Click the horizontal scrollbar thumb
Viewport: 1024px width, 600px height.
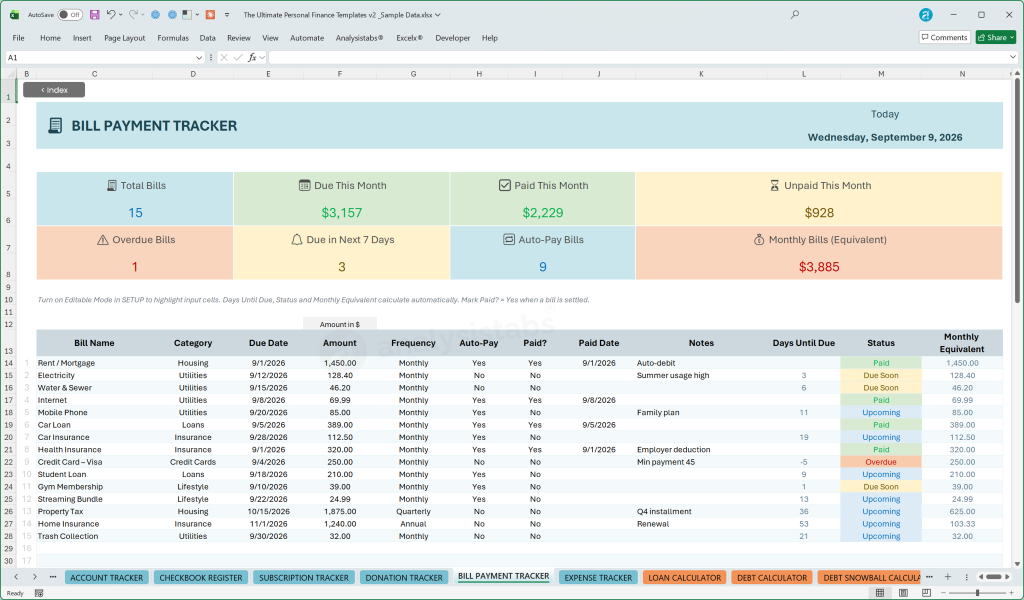[994, 577]
